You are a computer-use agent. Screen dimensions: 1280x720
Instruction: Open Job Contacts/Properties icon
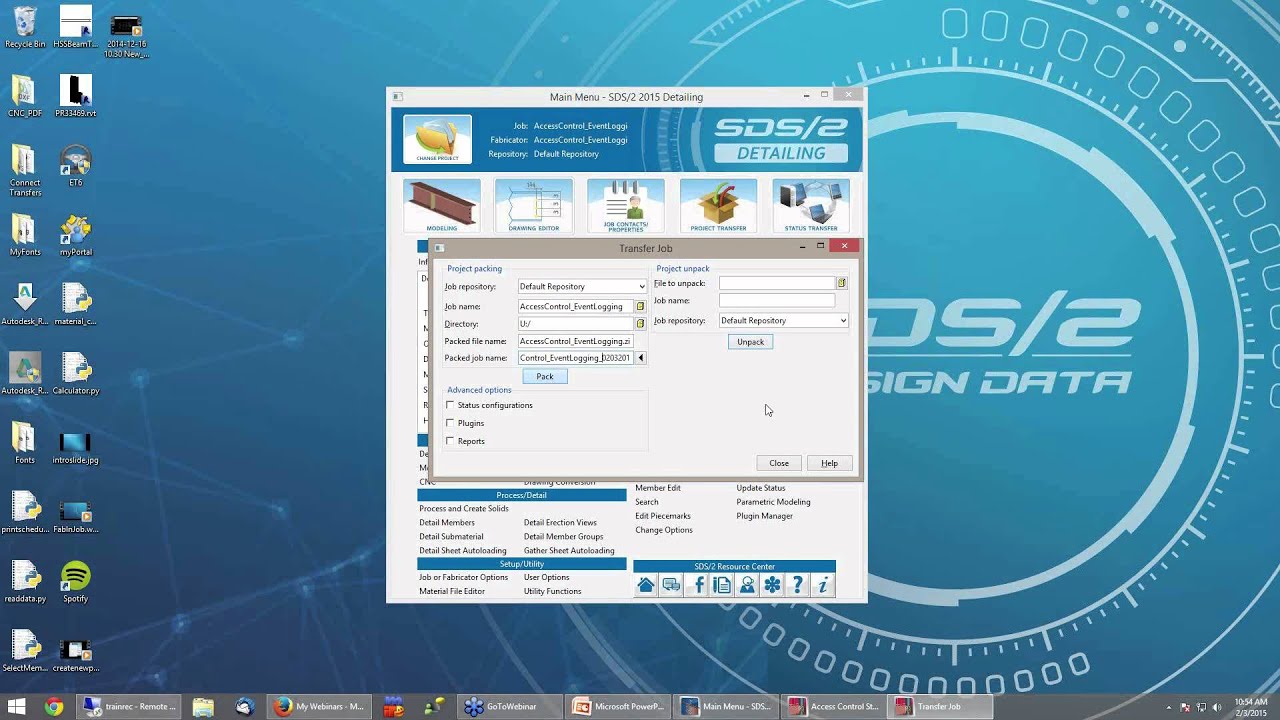tap(626, 206)
